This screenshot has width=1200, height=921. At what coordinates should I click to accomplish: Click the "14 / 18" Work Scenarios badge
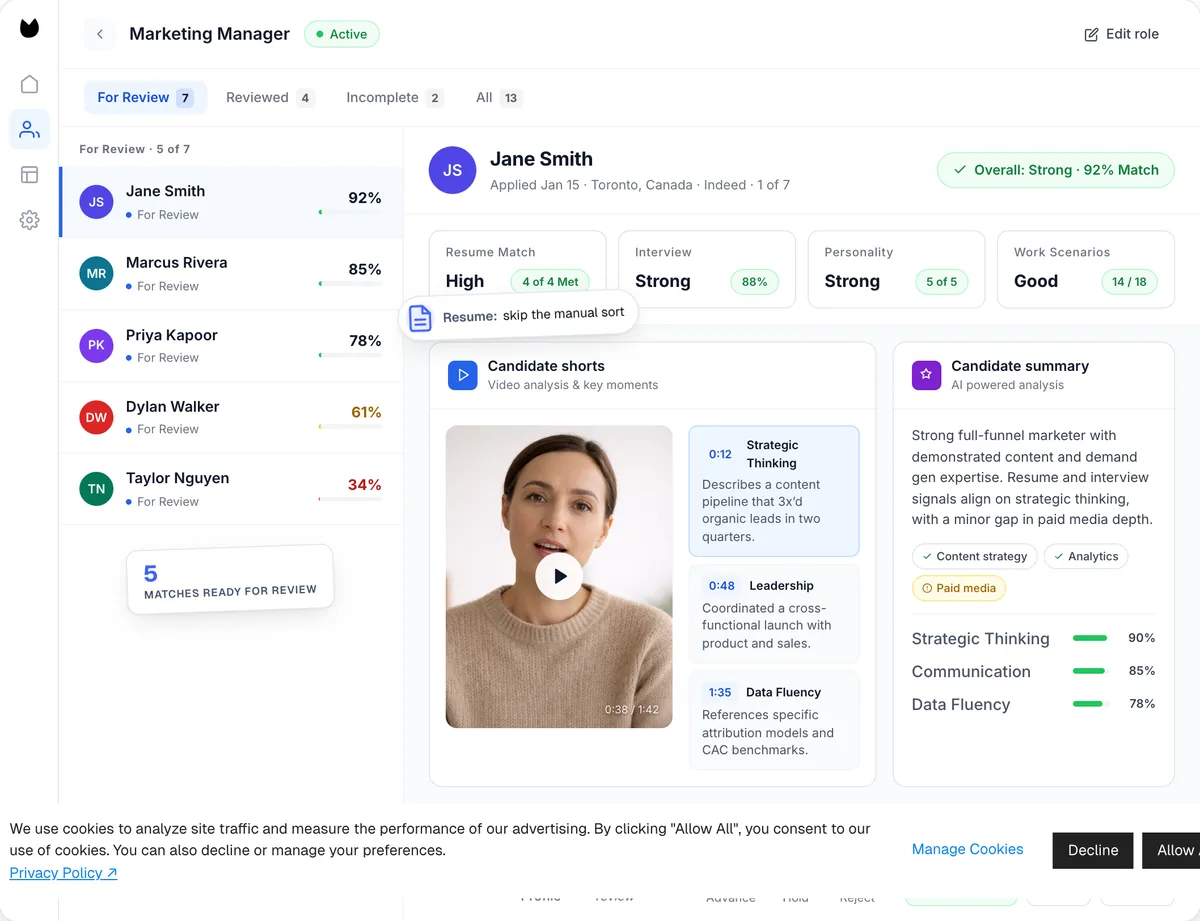pyautogui.click(x=1129, y=282)
